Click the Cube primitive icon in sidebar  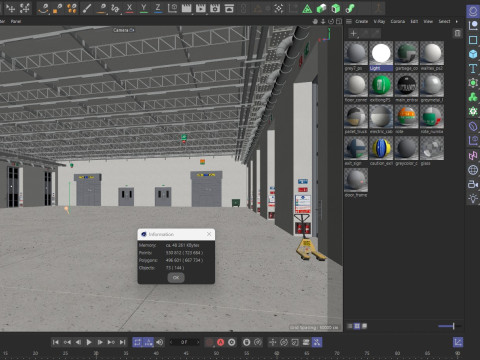point(473,54)
